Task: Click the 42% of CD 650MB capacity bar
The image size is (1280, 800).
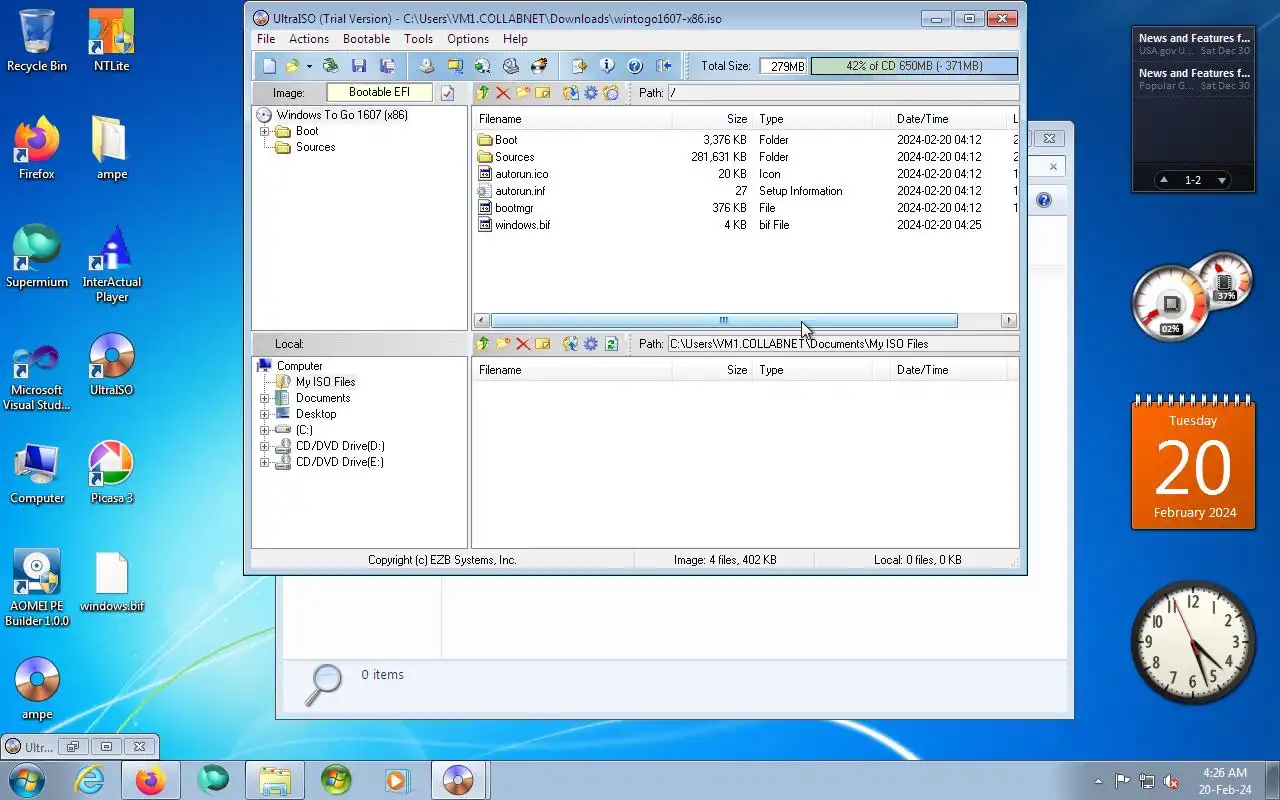Action: 914,66
